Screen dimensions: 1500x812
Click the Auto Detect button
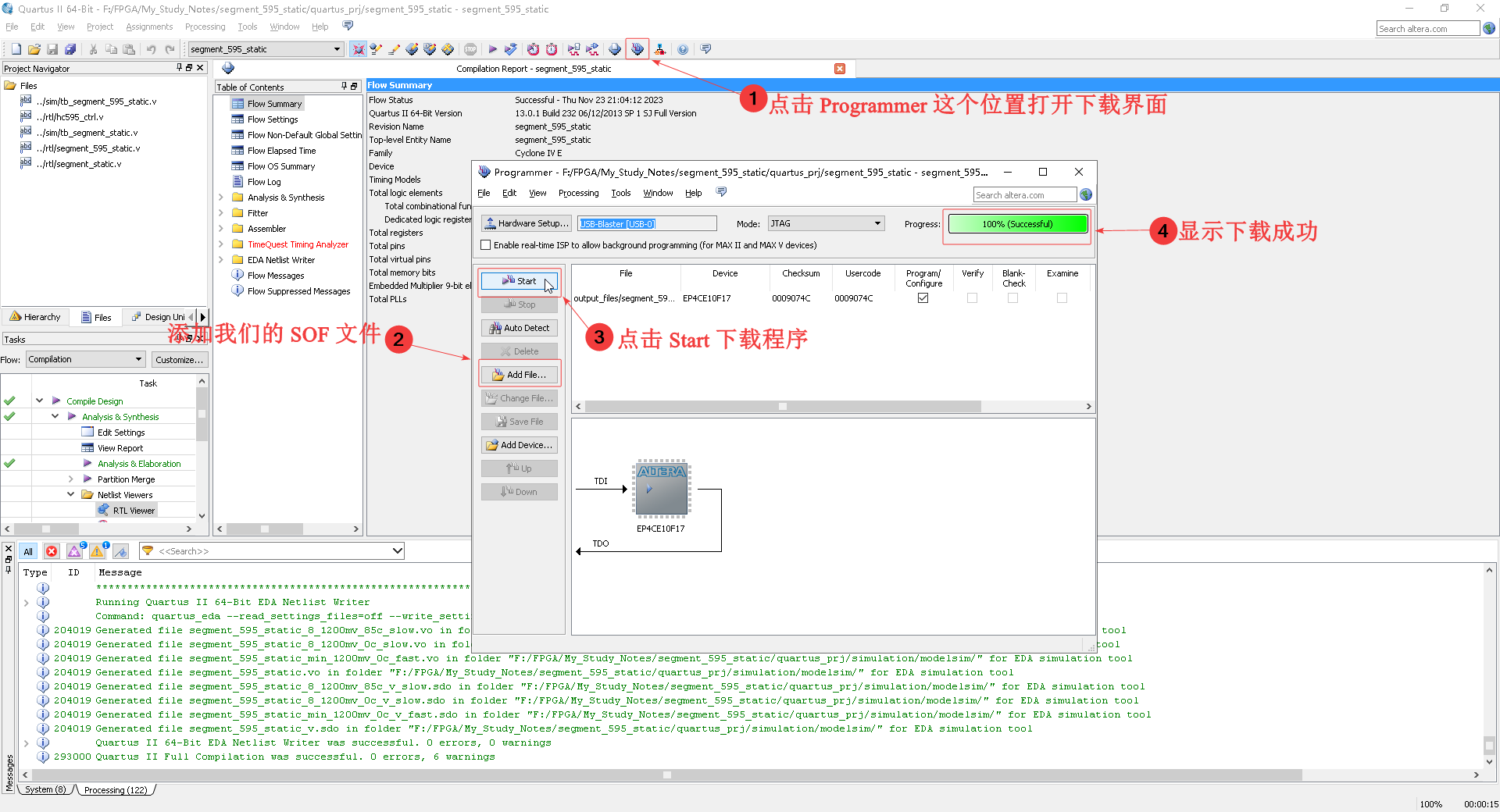(x=520, y=328)
